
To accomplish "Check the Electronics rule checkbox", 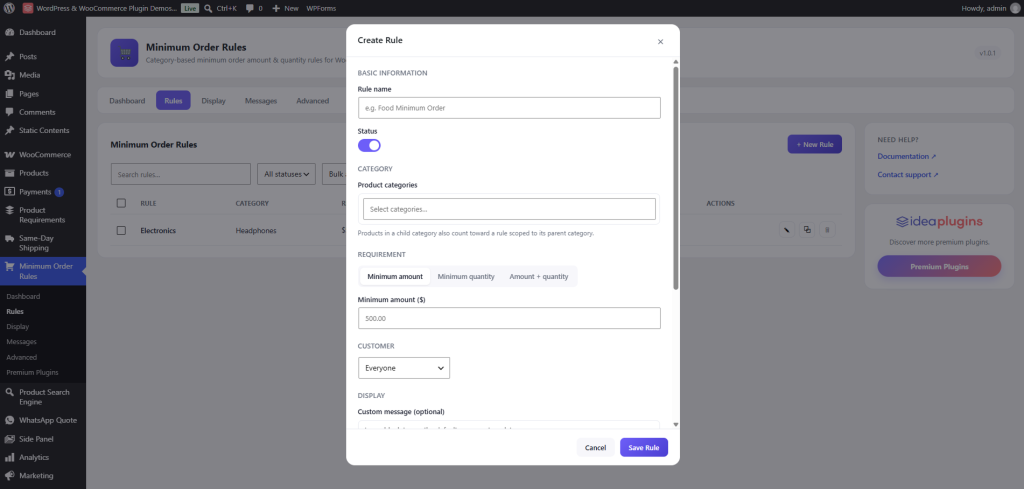I will tap(121, 230).
